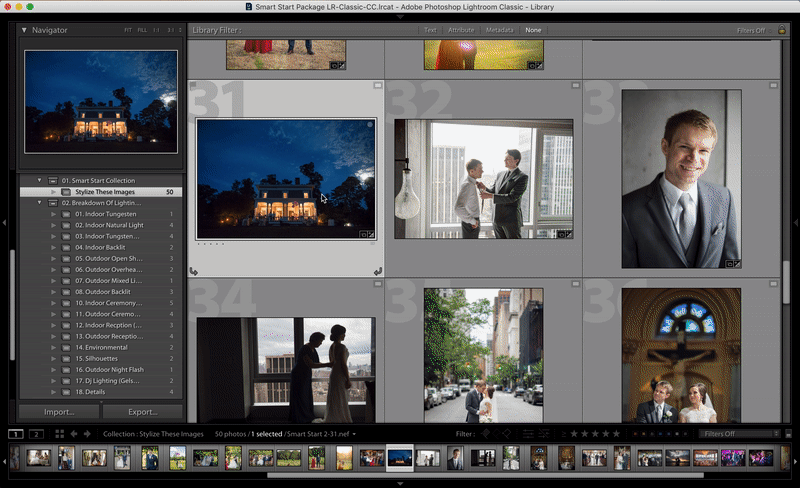This screenshot has width=800, height=488.
Task: Click the Export... button
Action: click(143, 411)
